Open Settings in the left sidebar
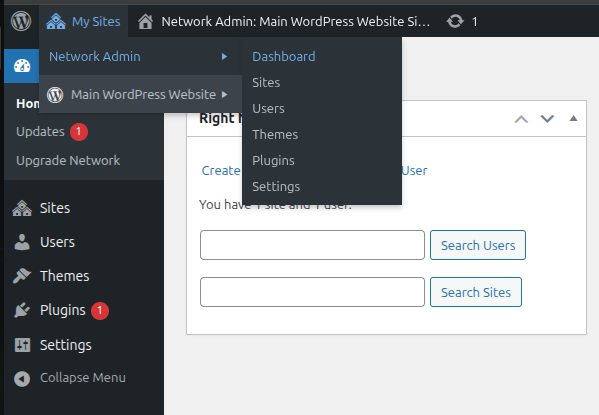 pyautogui.click(x=66, y=345)
